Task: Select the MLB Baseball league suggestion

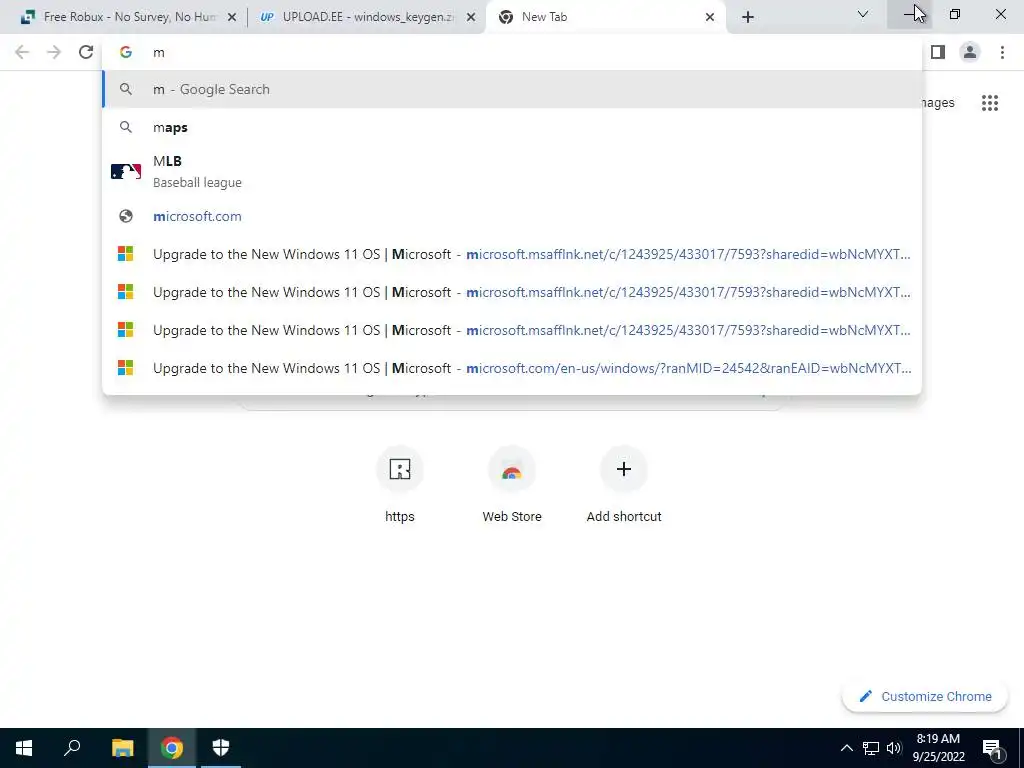Action: pos(512,171)
